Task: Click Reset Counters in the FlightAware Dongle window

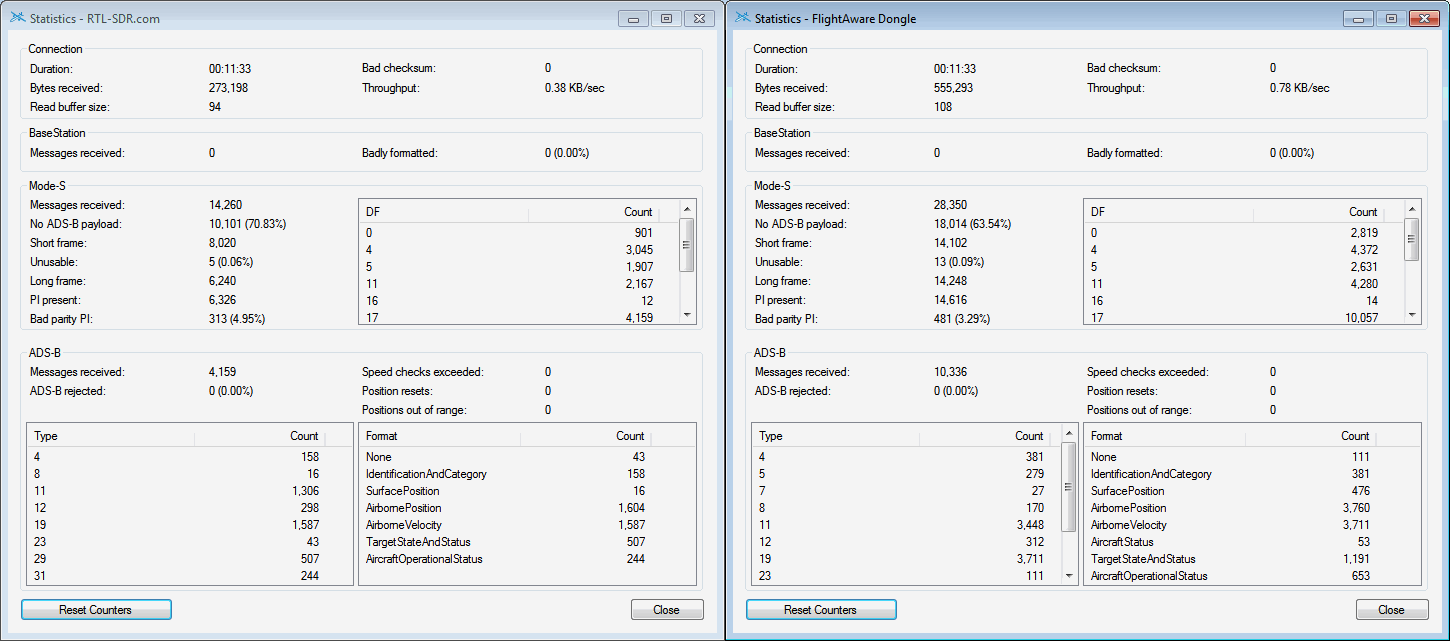Action: click(821, 610)
